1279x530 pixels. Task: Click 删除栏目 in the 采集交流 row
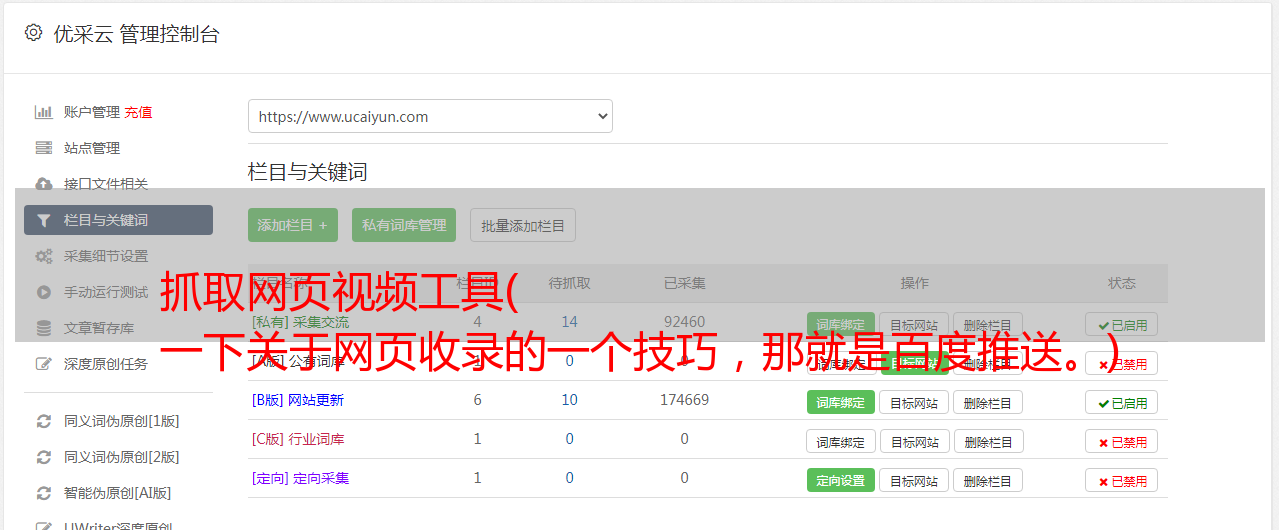click(x=988, y=324)
